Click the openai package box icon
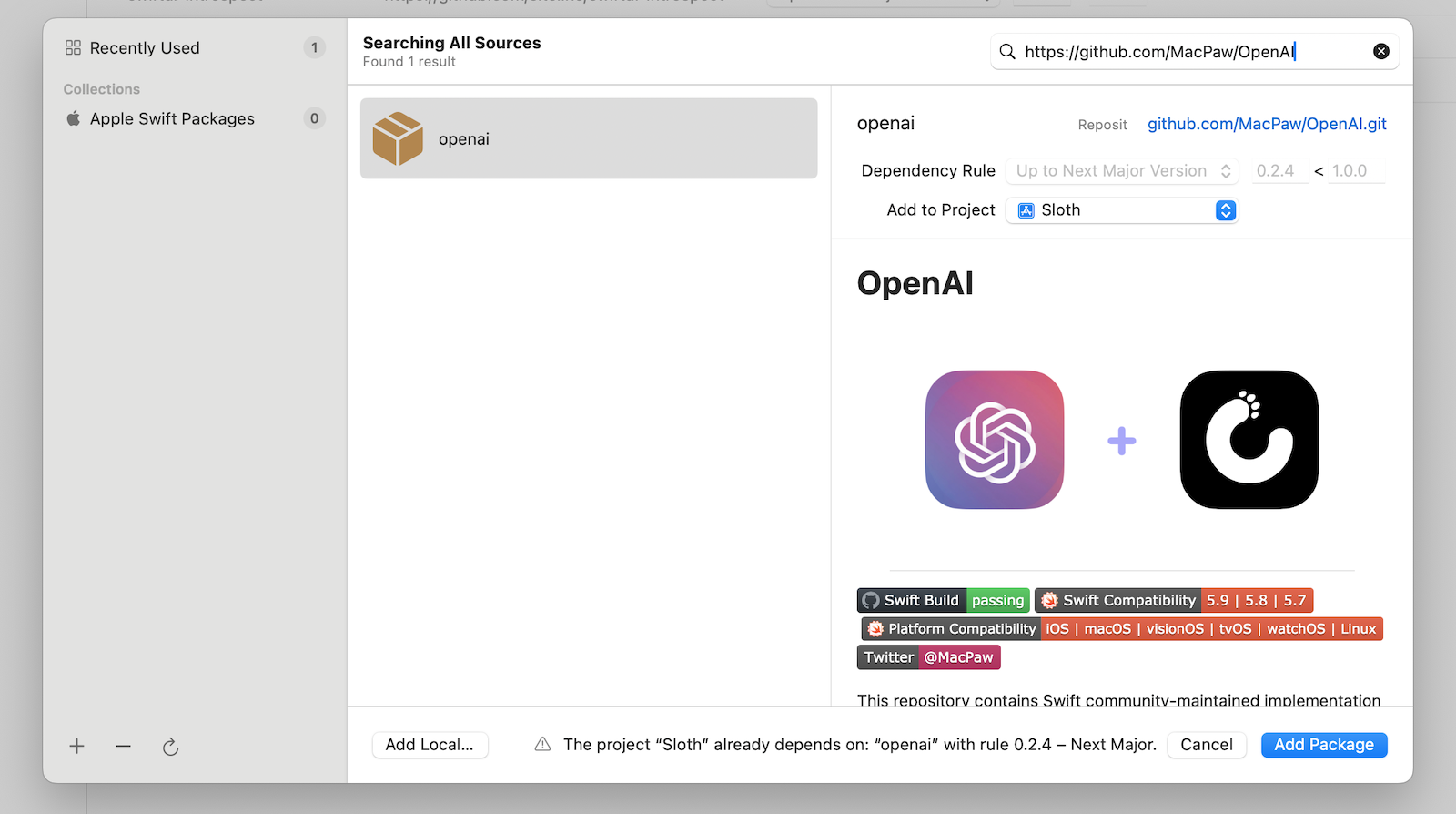The height and width of the screenshot is (814, 1456). point(398,138)
